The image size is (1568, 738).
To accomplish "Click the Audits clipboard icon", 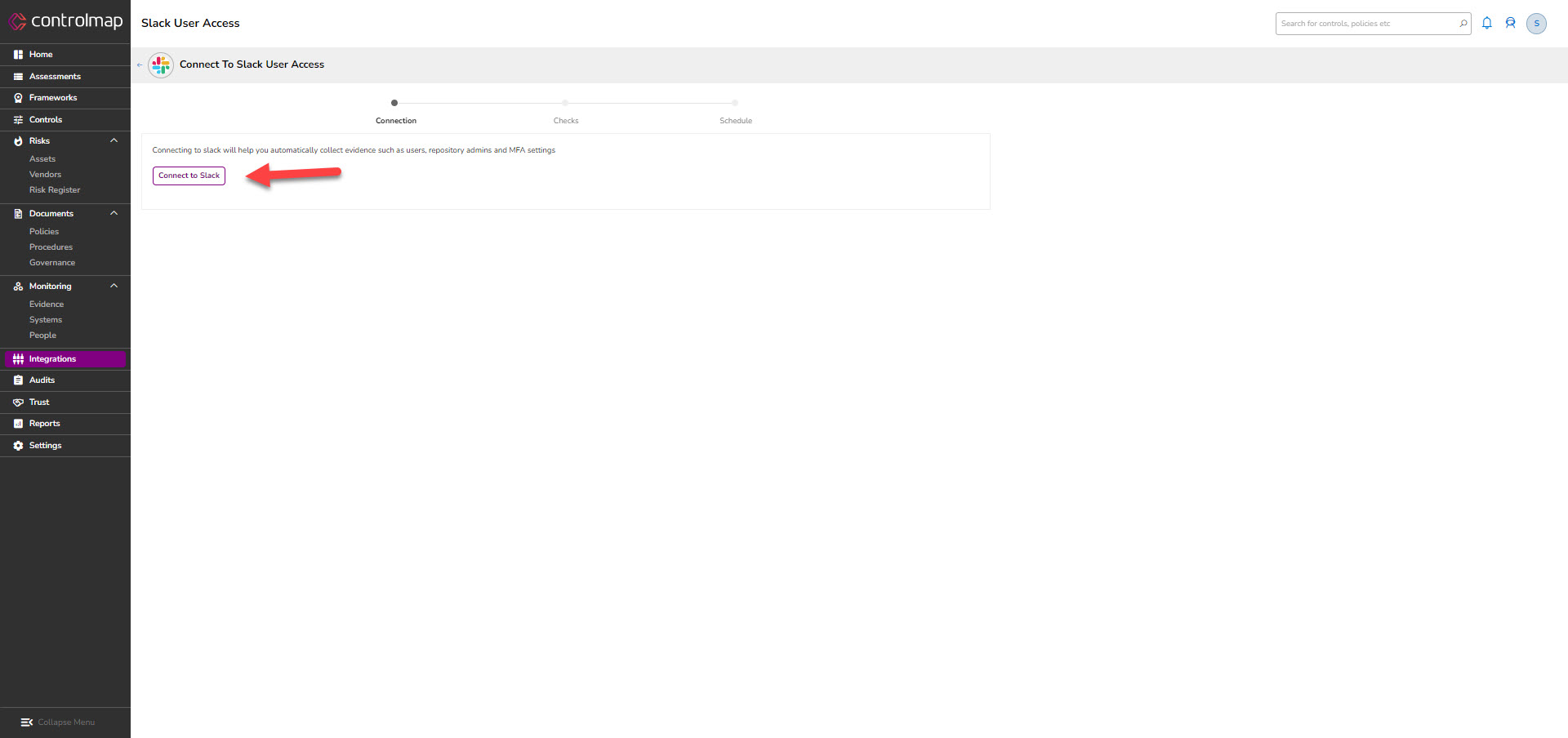I will [18, 380].
